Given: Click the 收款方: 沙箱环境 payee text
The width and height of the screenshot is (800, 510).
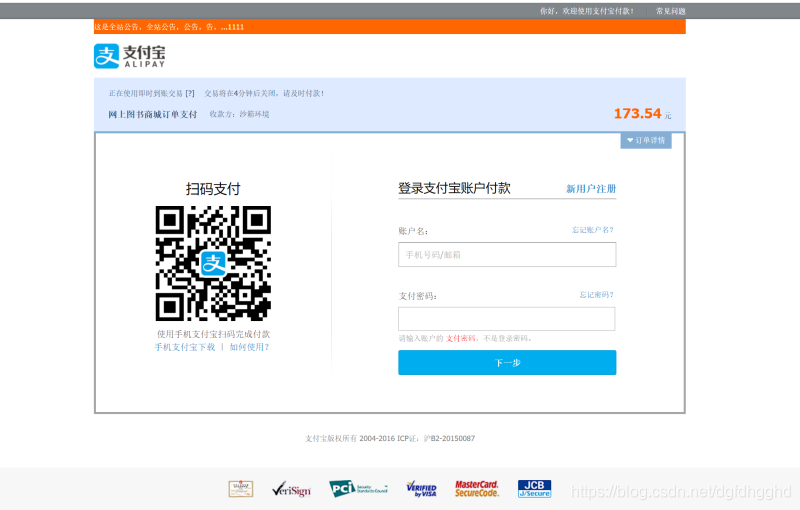Looking at the screenshot, I should tap(239, 114).
